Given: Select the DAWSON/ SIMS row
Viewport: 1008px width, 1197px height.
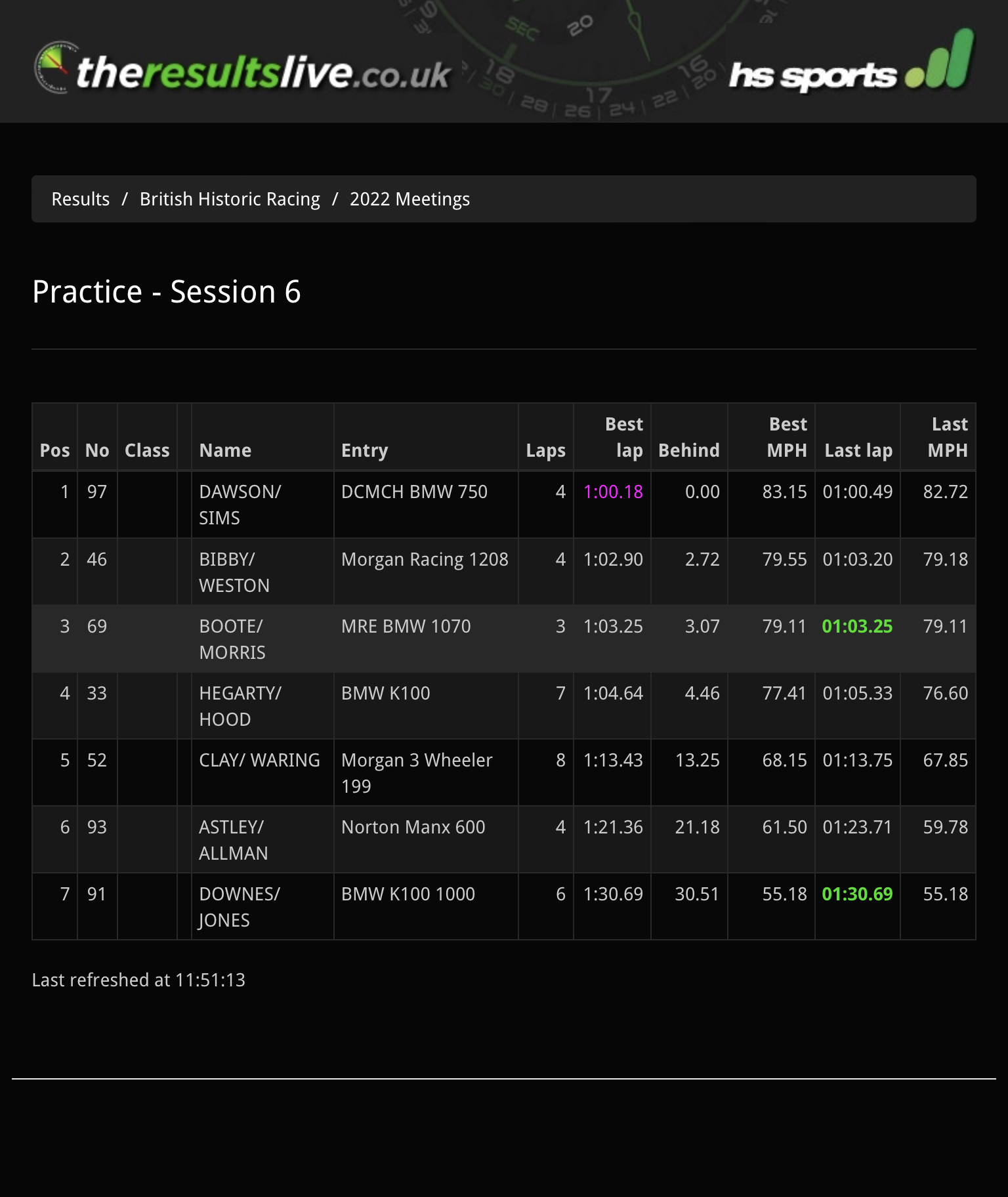Looking at the screenshot, I should tap(504, 505).
